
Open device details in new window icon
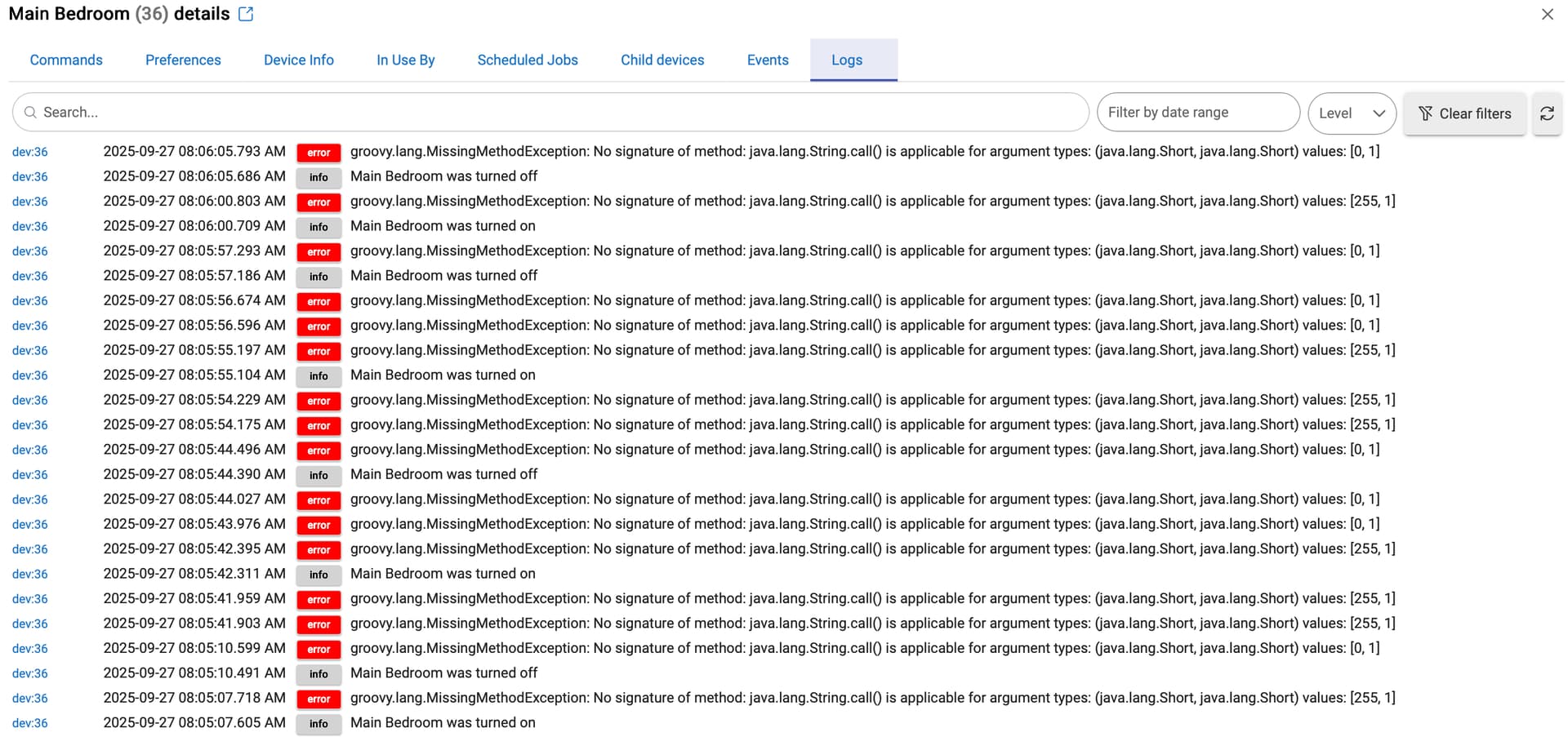coord(246,14)
